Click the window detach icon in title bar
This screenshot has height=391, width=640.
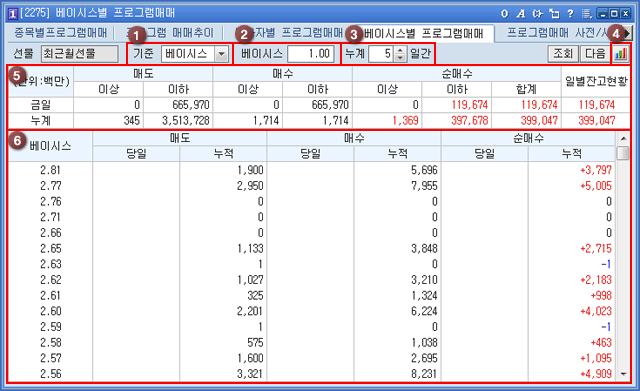(554, 14)
